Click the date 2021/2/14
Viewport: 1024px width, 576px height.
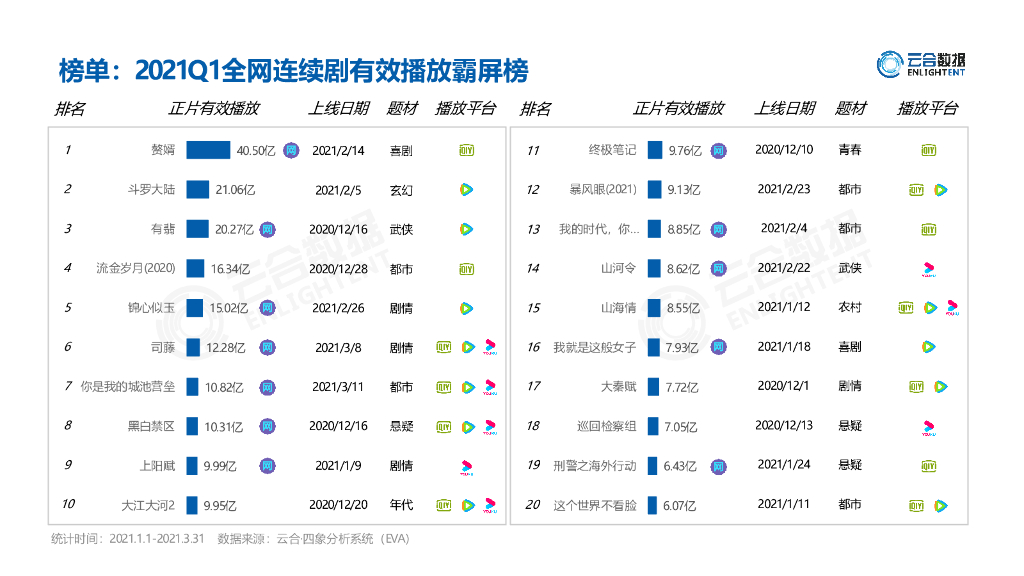click(338, 151)
